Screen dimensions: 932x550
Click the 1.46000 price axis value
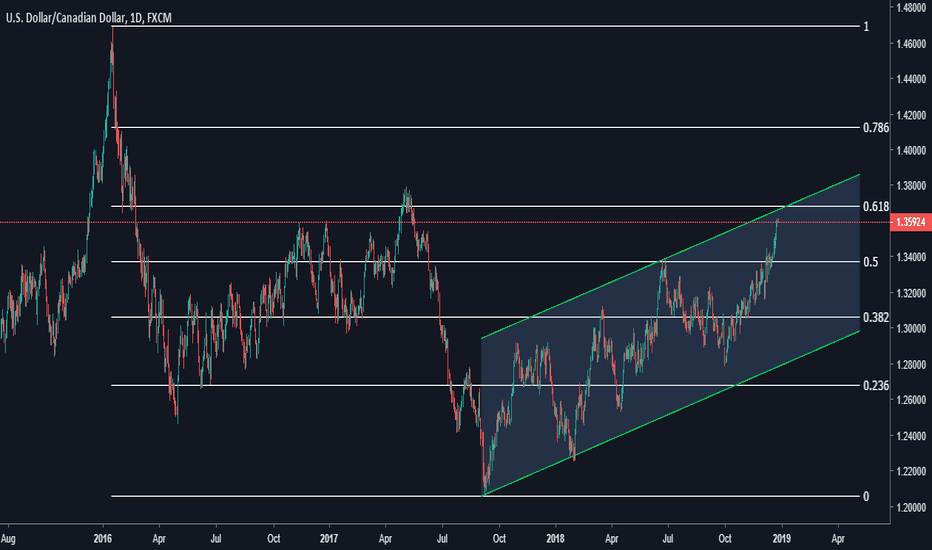(911, 44)
